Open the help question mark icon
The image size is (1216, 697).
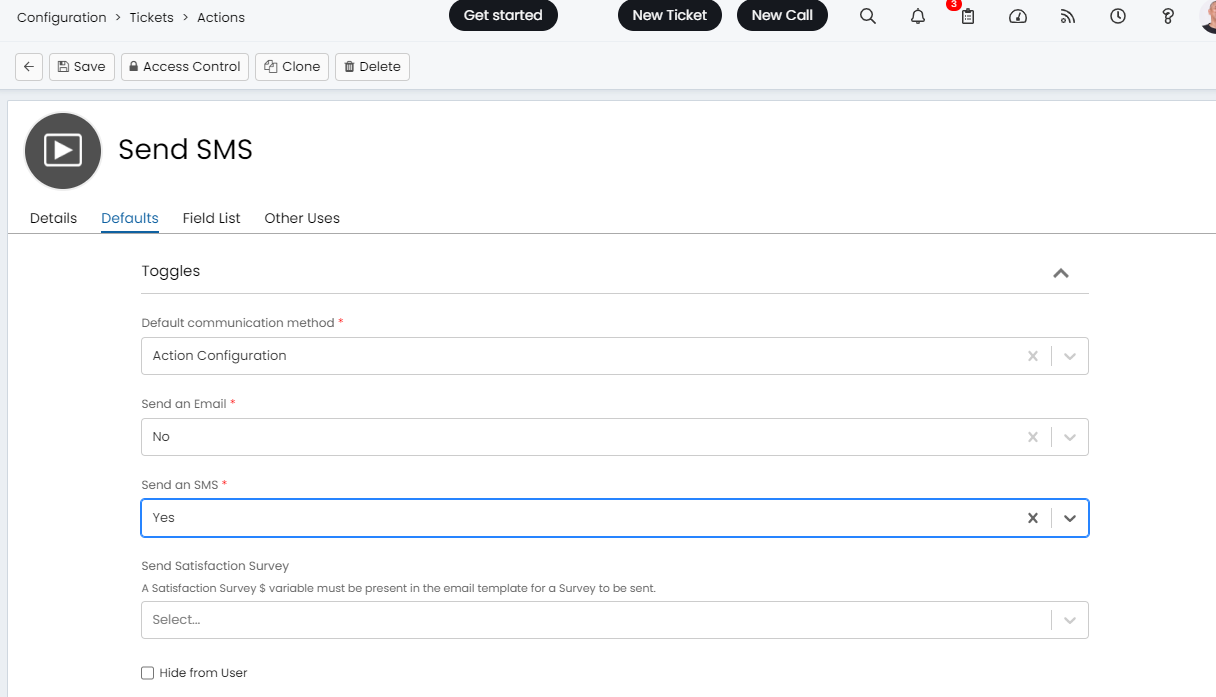point(1168,16)
